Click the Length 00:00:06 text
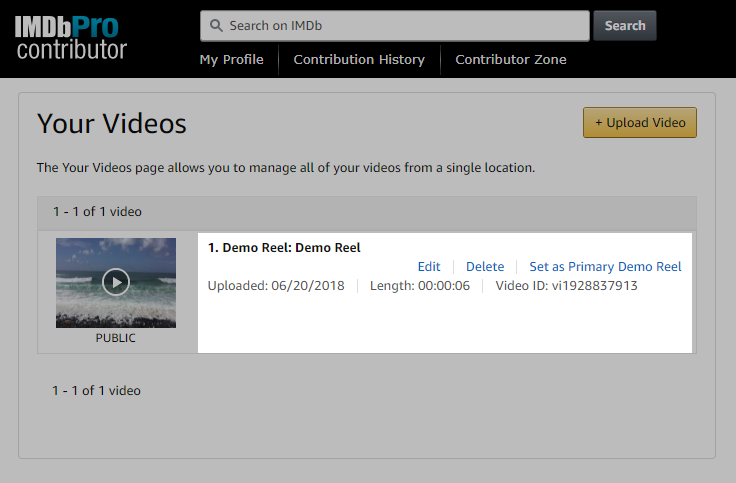736x483 pixels. (x=419, y=286)
